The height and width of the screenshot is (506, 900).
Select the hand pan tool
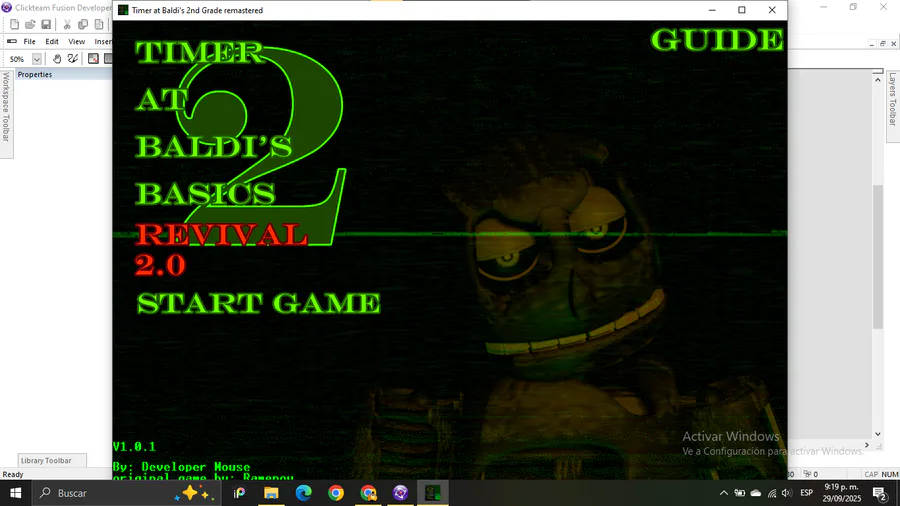coord(57,59)
